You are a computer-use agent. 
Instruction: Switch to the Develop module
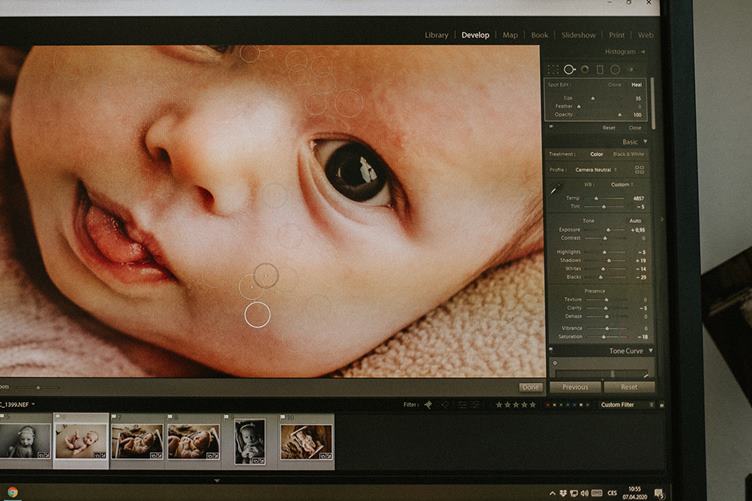[x=475, y=35]
